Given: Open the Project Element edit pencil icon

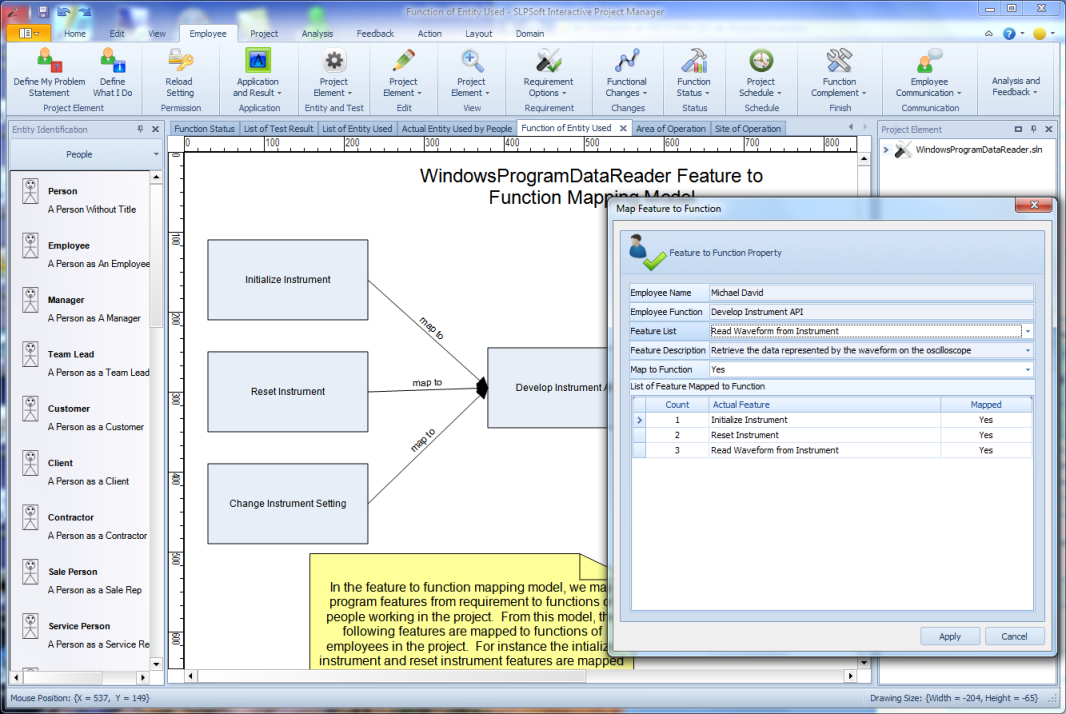Looking at the screenshot, I should pyautogui.click(x=403, y=61).
